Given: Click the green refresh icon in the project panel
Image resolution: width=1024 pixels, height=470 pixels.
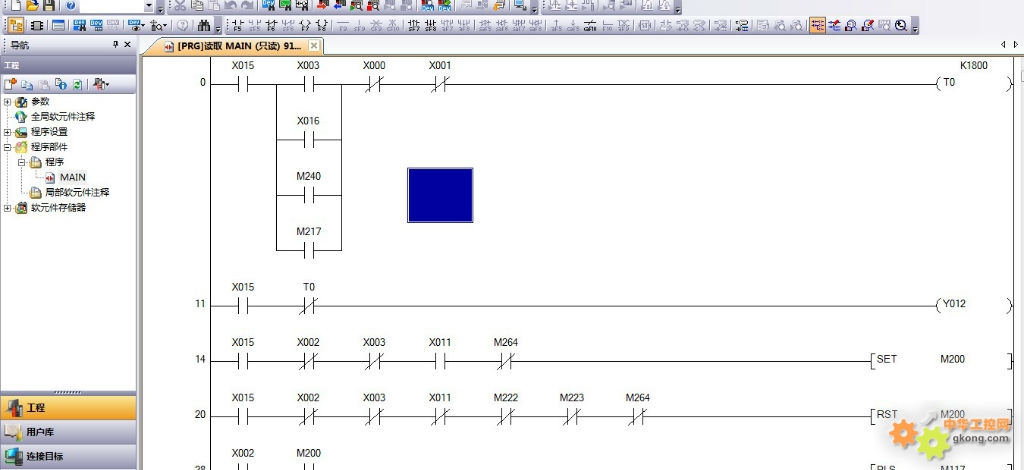Looking at the screenshot, I should (x=77, y=84).
